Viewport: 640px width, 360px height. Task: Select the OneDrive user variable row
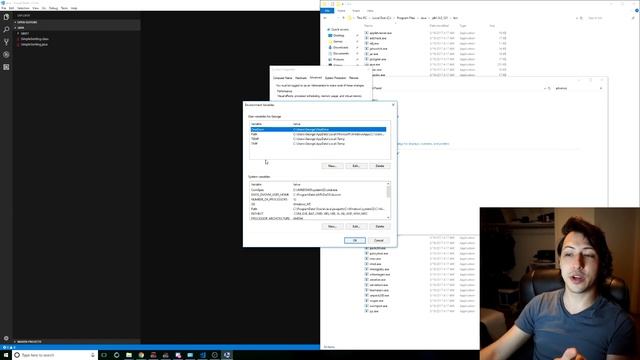point(318,129)
